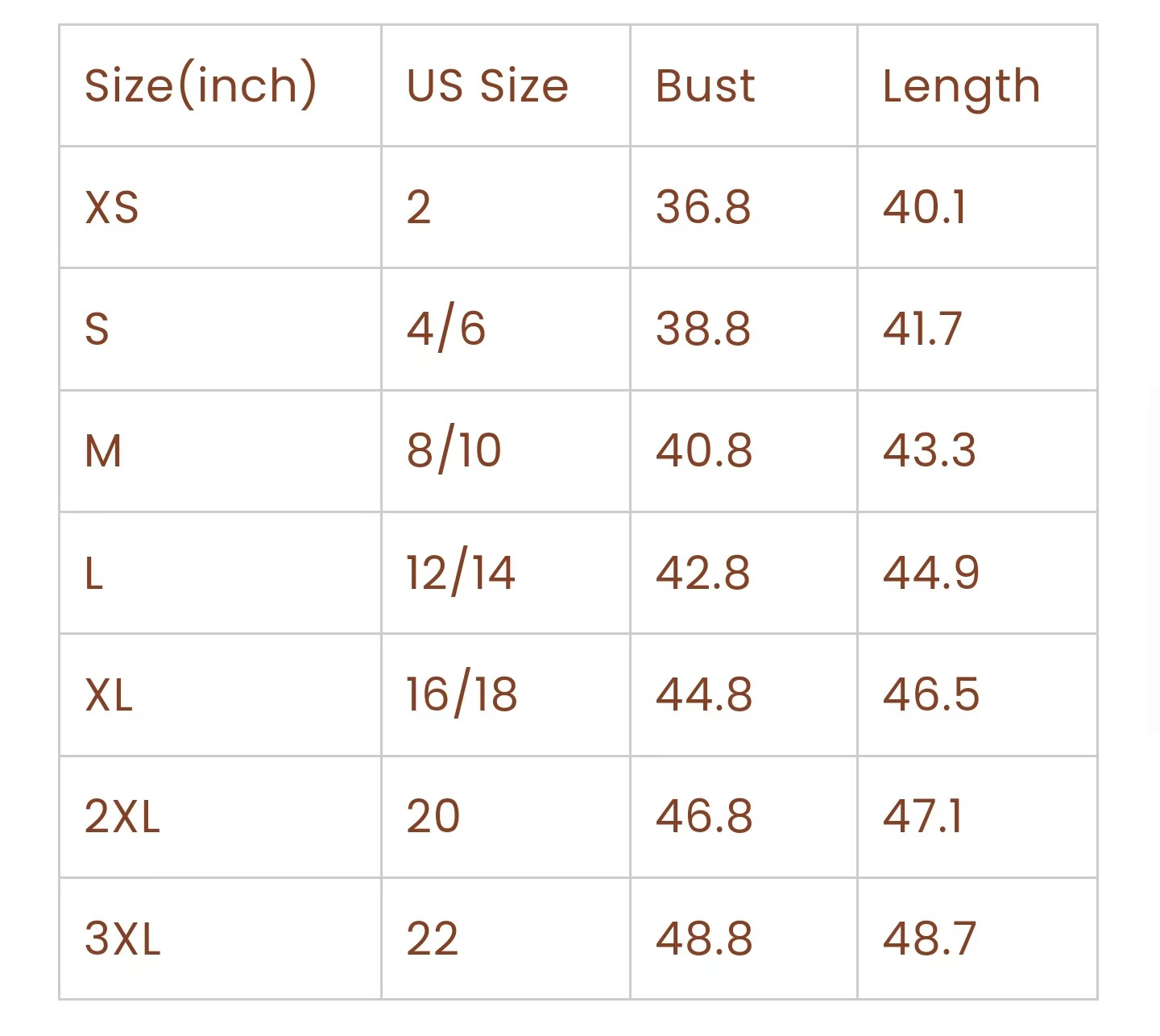Image resolution: width=1160 pixels, height=1036 pixels.
Task: Click the 43.3 length value
Action: (929, 450)
